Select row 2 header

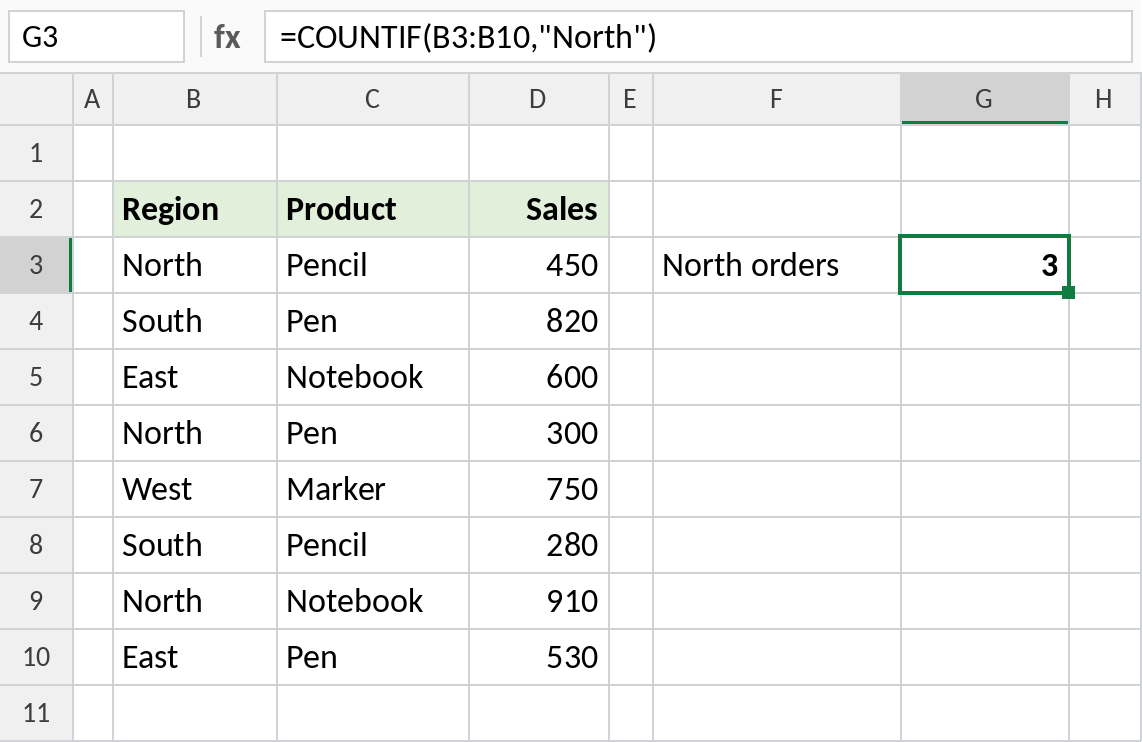[x=36, y=209]
